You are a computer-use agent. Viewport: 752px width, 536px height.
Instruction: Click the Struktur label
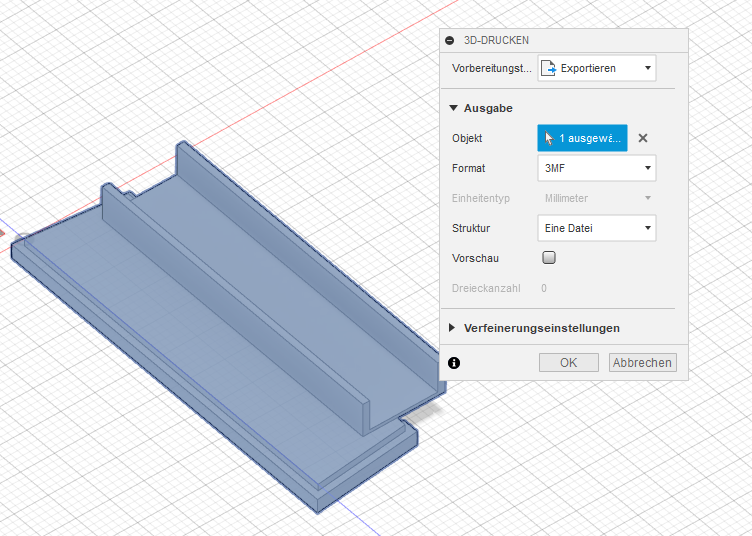tap(471, 228)
